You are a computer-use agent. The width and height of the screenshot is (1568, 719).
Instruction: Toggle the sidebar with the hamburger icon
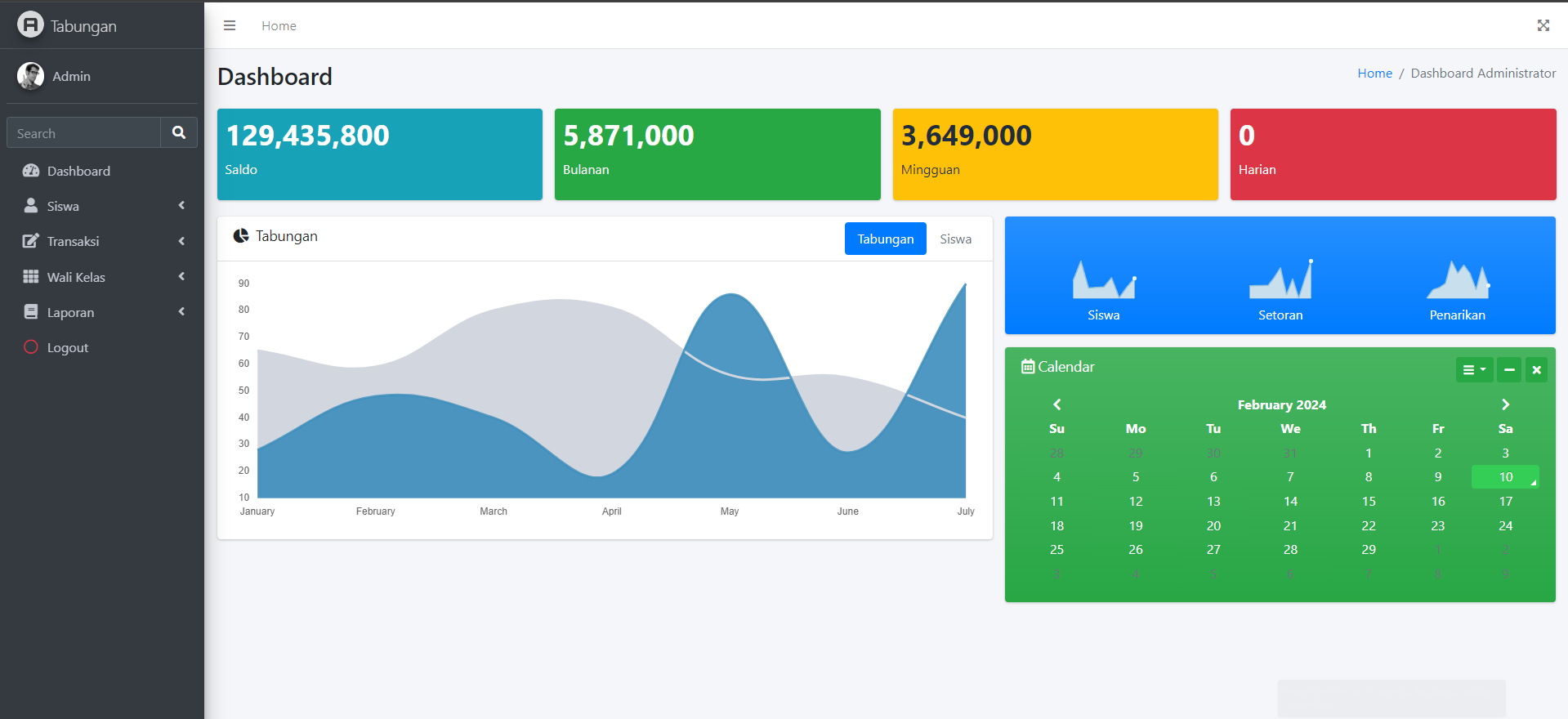[230, 25]
